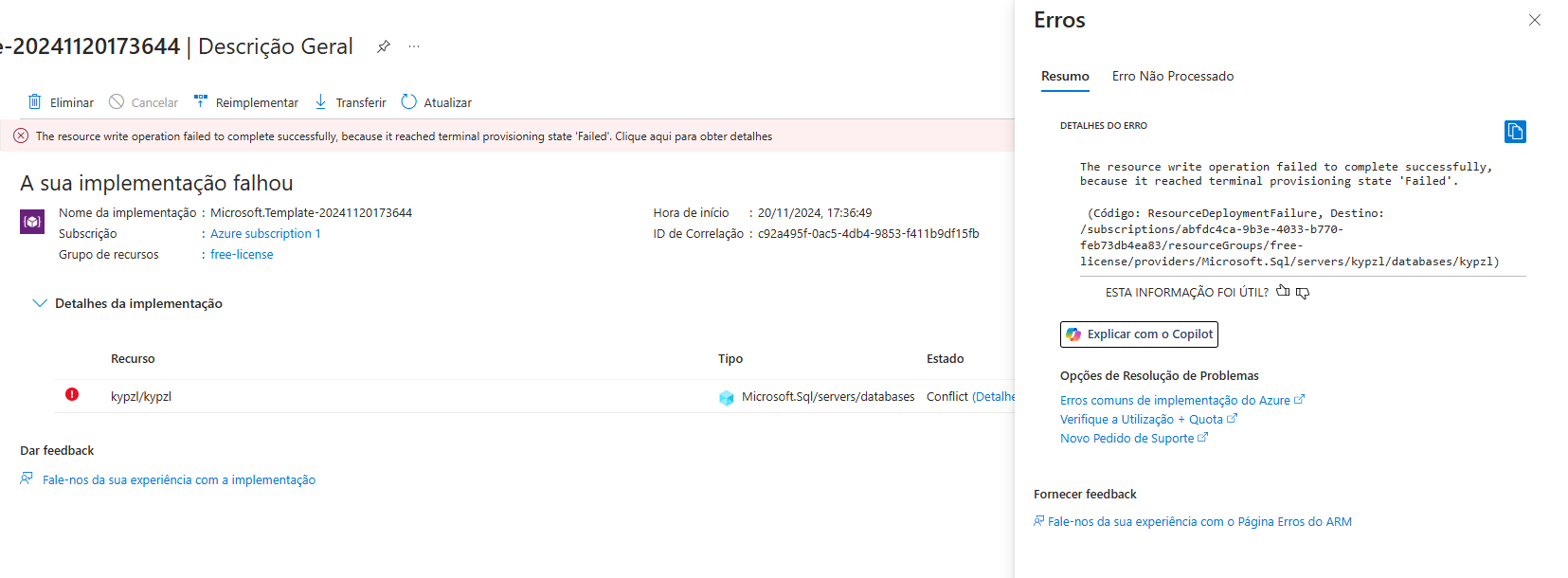
Task: Click the feedback person icon under Dar feedback
Action: [x=27, y=479]
